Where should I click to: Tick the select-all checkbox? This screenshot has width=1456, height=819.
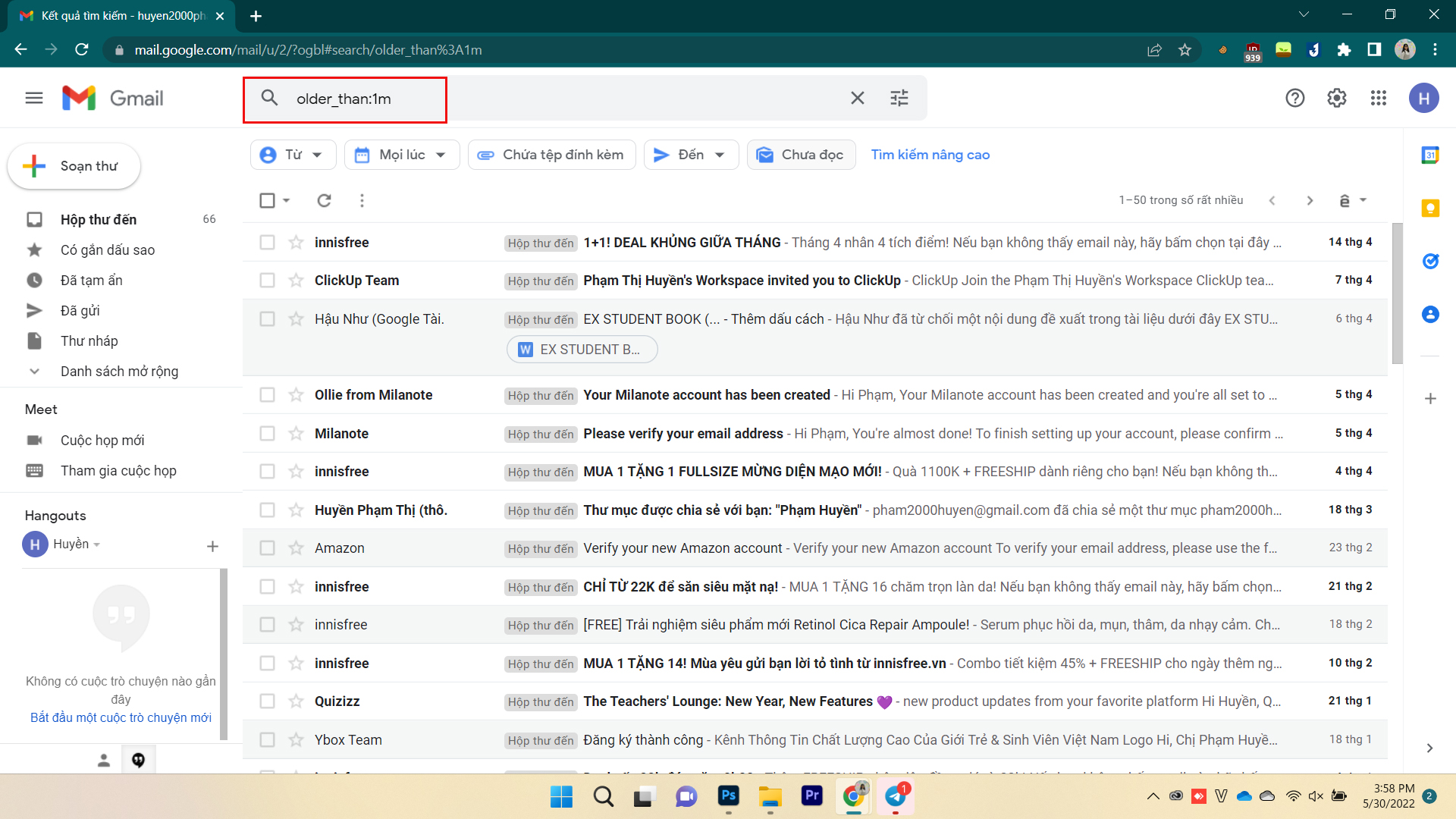[267, 200]
